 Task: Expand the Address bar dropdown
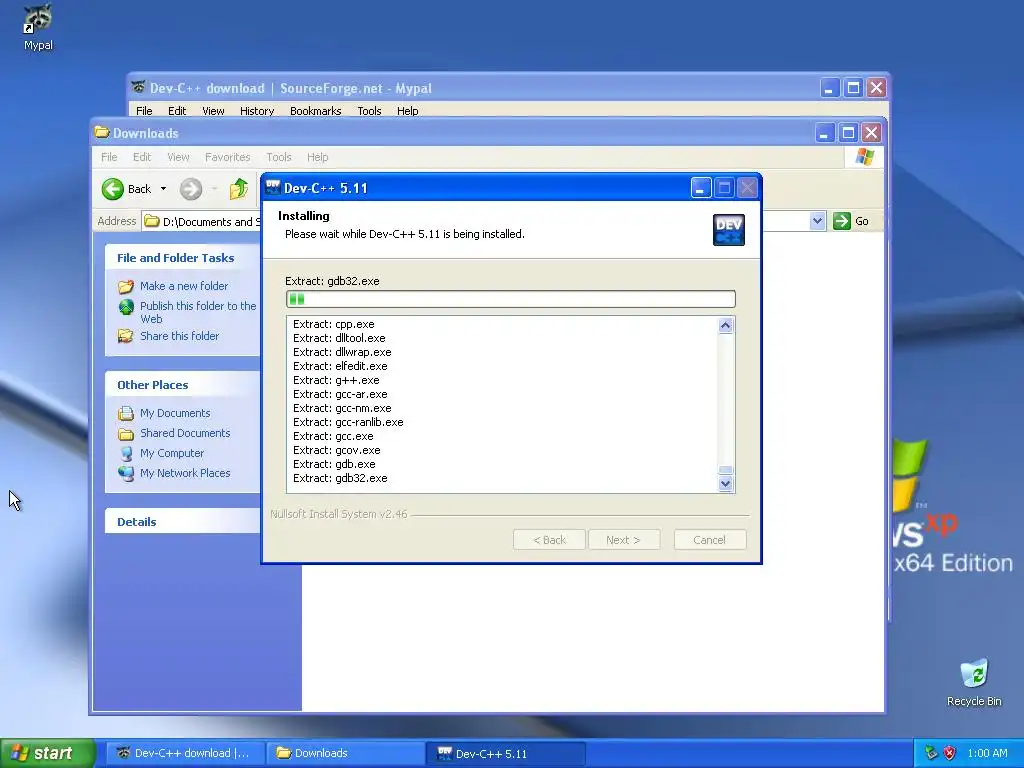click(x=817, y=221)
